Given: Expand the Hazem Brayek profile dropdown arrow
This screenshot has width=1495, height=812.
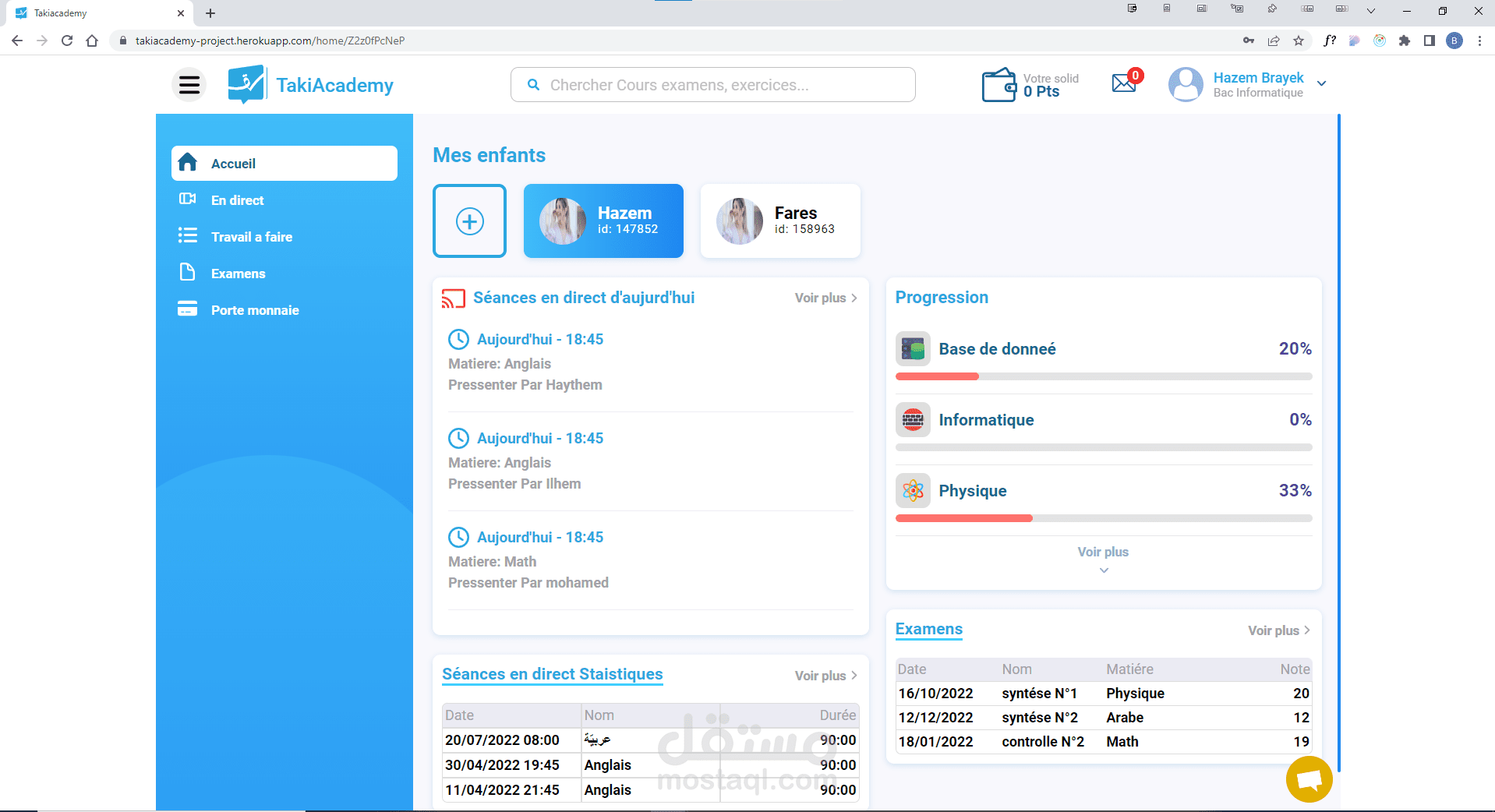Looking at the screenshot, I should [1321, 83].
